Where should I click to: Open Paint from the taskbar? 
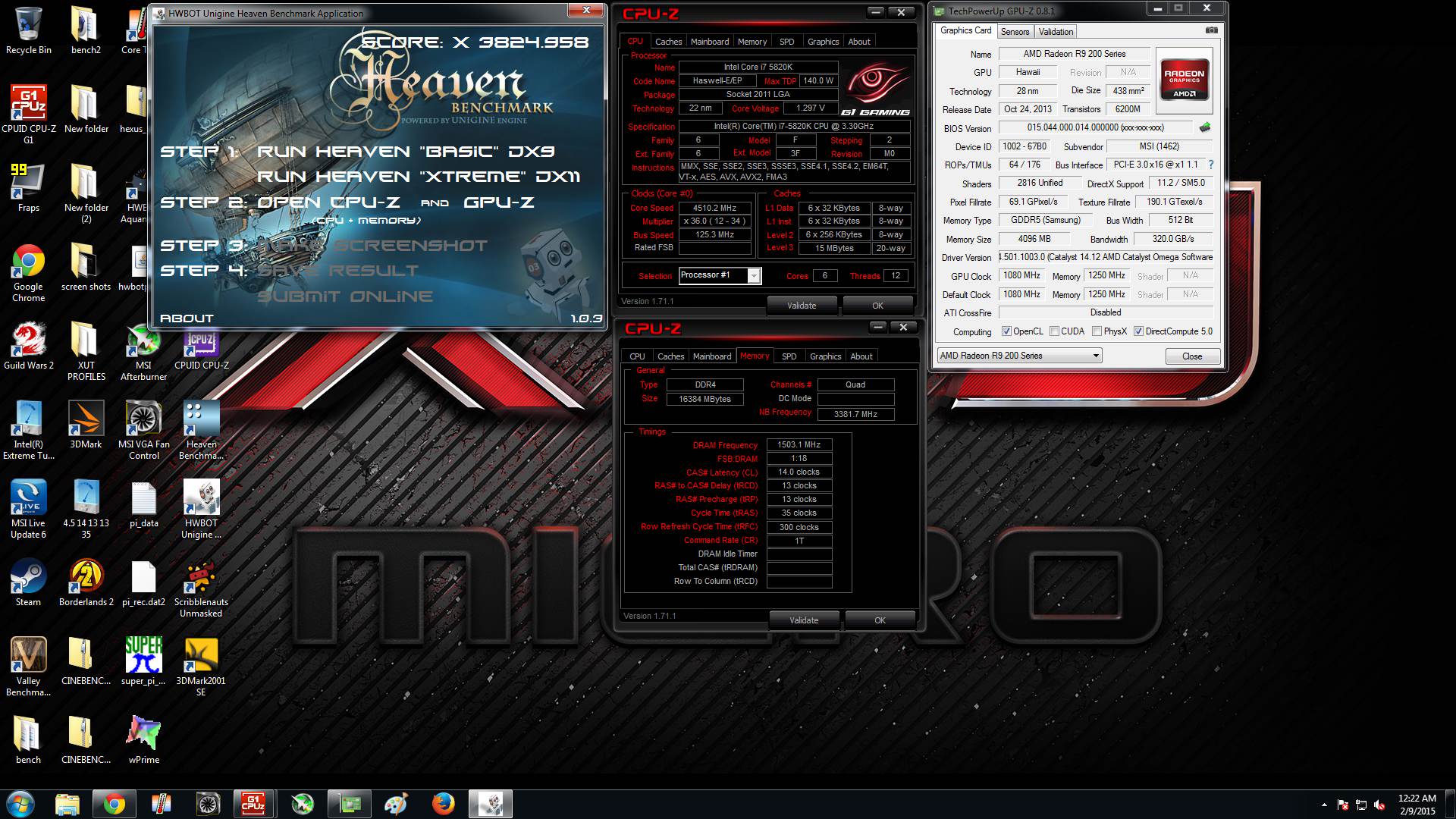[396, 804]
